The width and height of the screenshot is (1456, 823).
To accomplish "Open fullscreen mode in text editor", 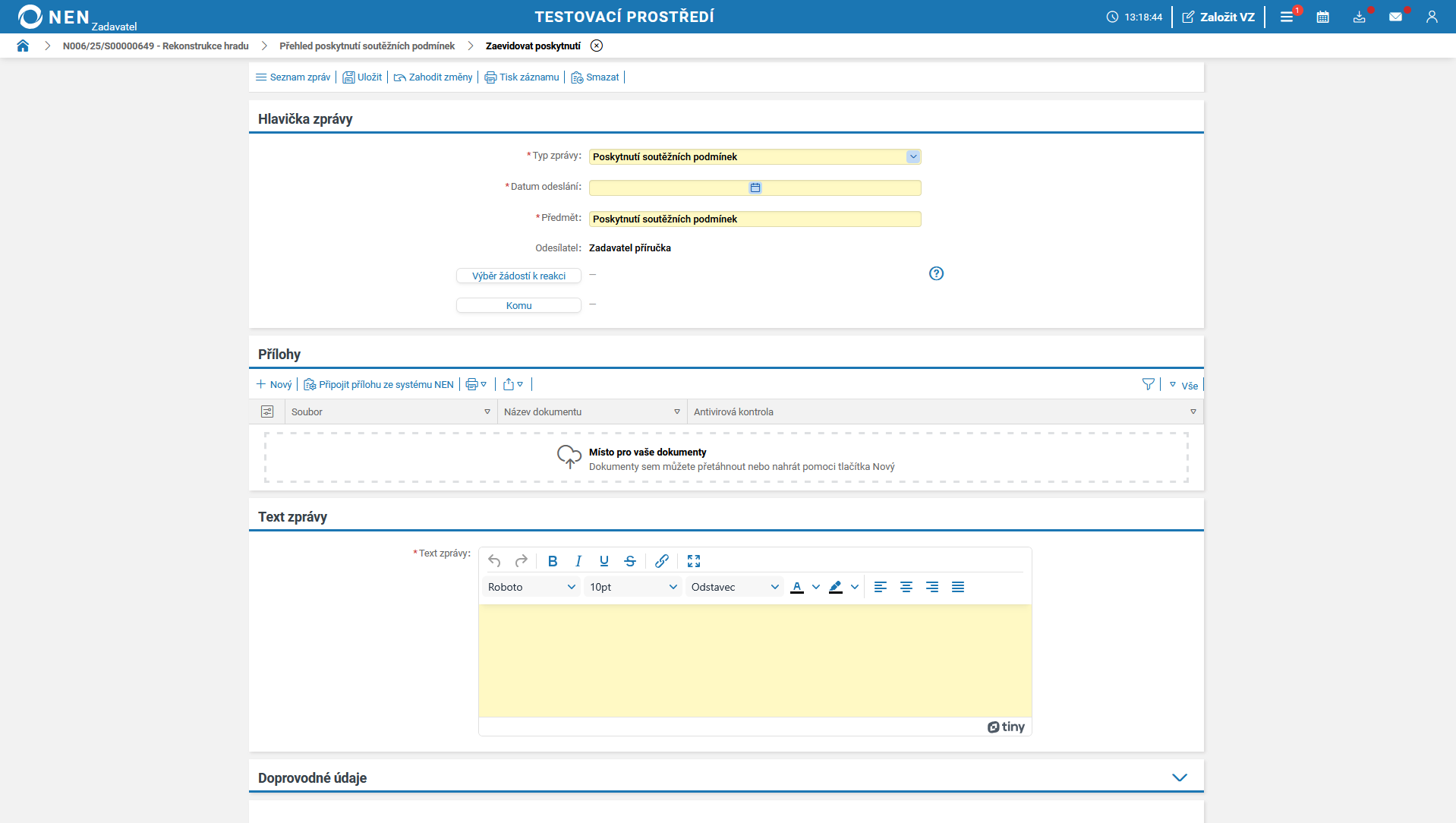I will [693, 561].
